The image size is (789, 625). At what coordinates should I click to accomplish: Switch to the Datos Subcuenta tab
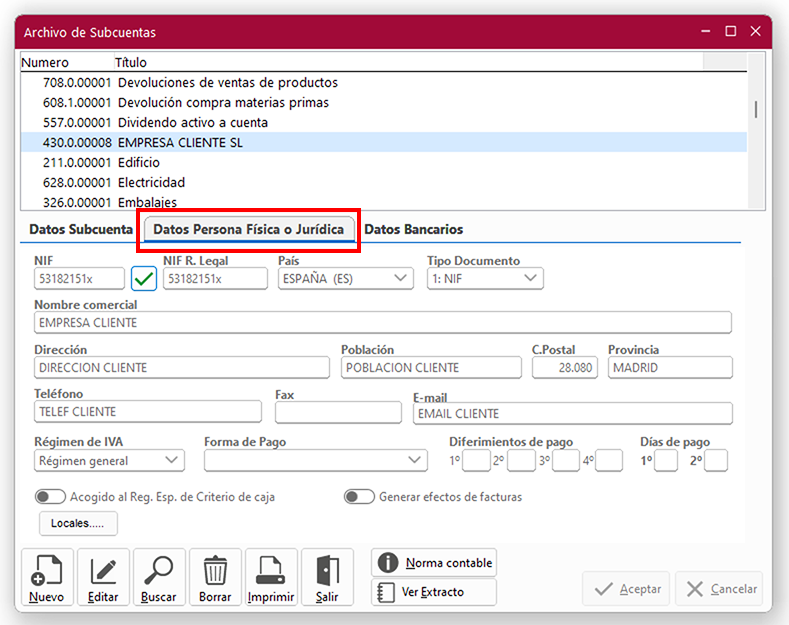pos(81,230)
